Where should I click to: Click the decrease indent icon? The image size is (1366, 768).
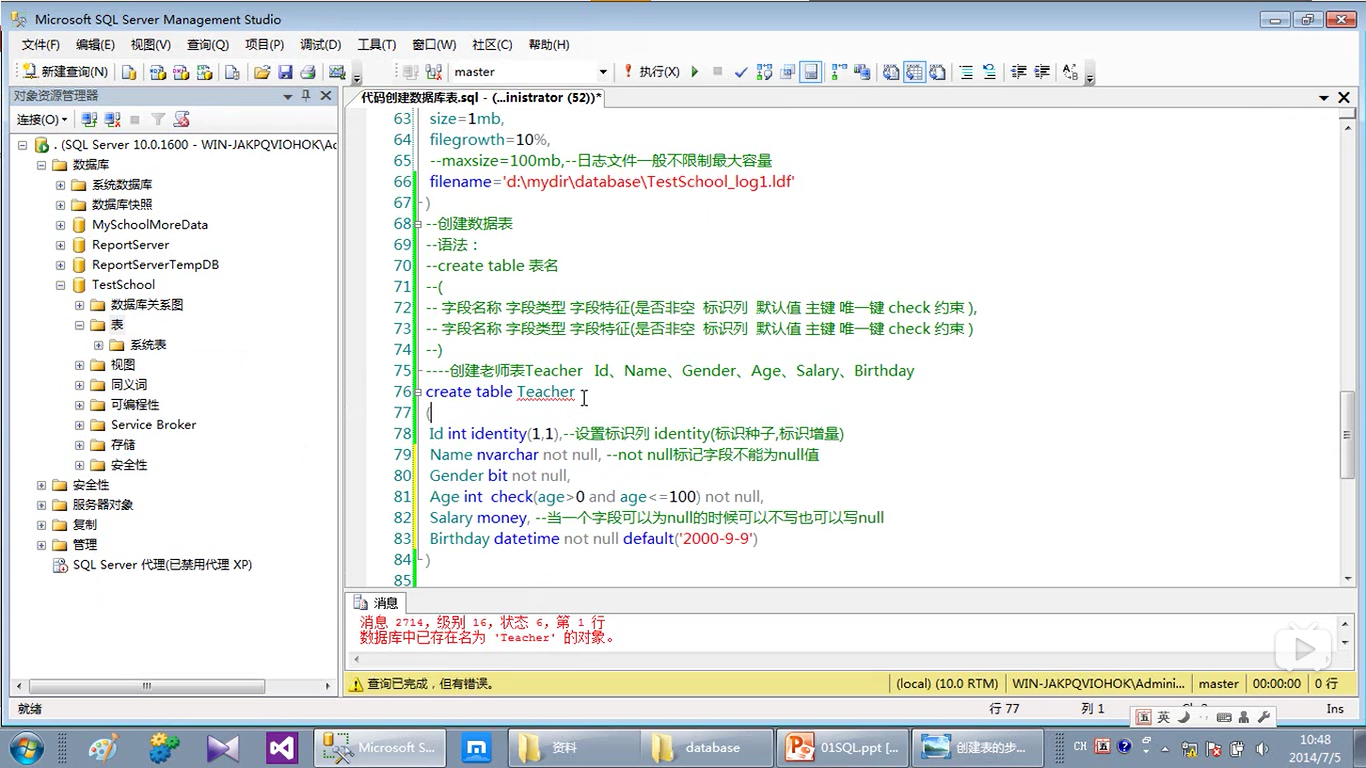[x=1019, y=72]
